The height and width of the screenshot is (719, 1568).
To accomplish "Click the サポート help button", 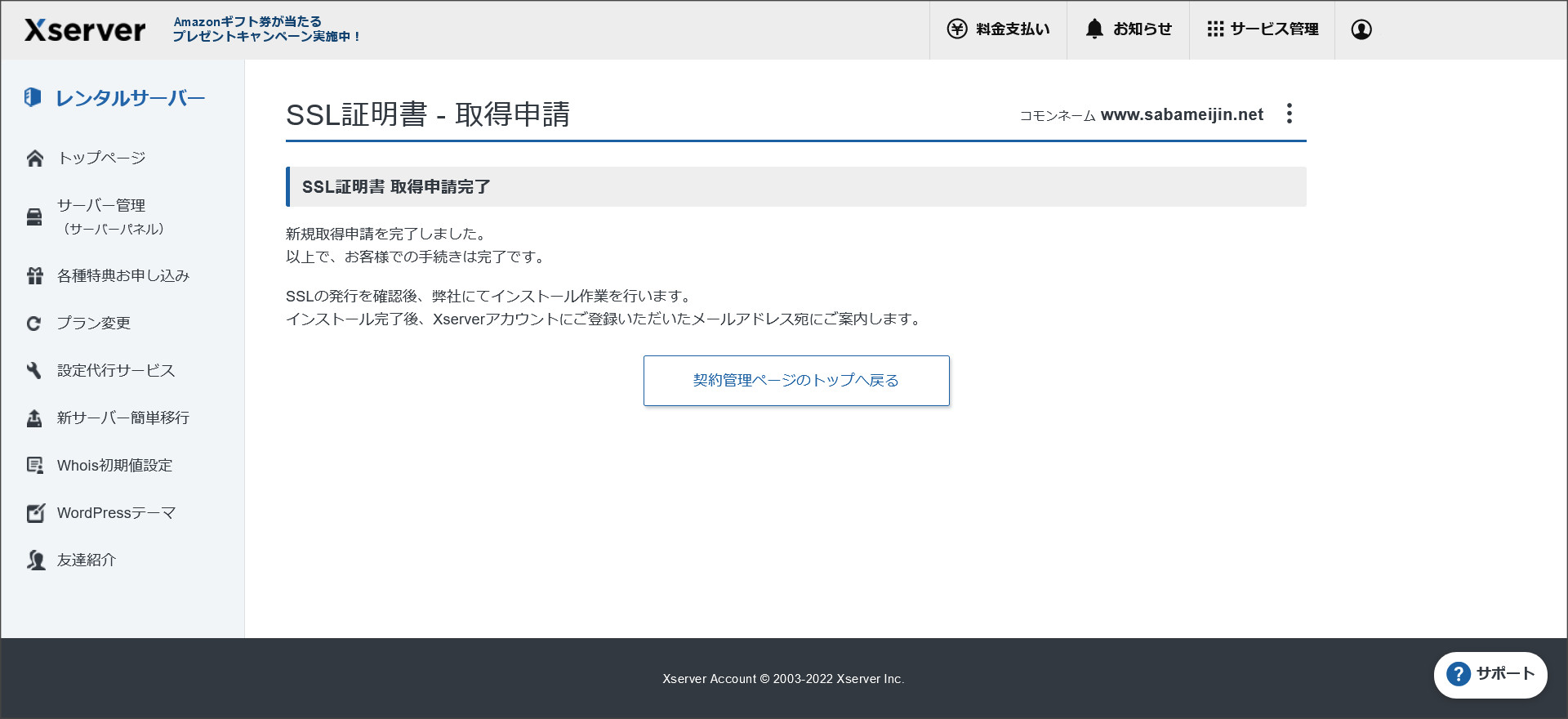I will click(1490, 675).
